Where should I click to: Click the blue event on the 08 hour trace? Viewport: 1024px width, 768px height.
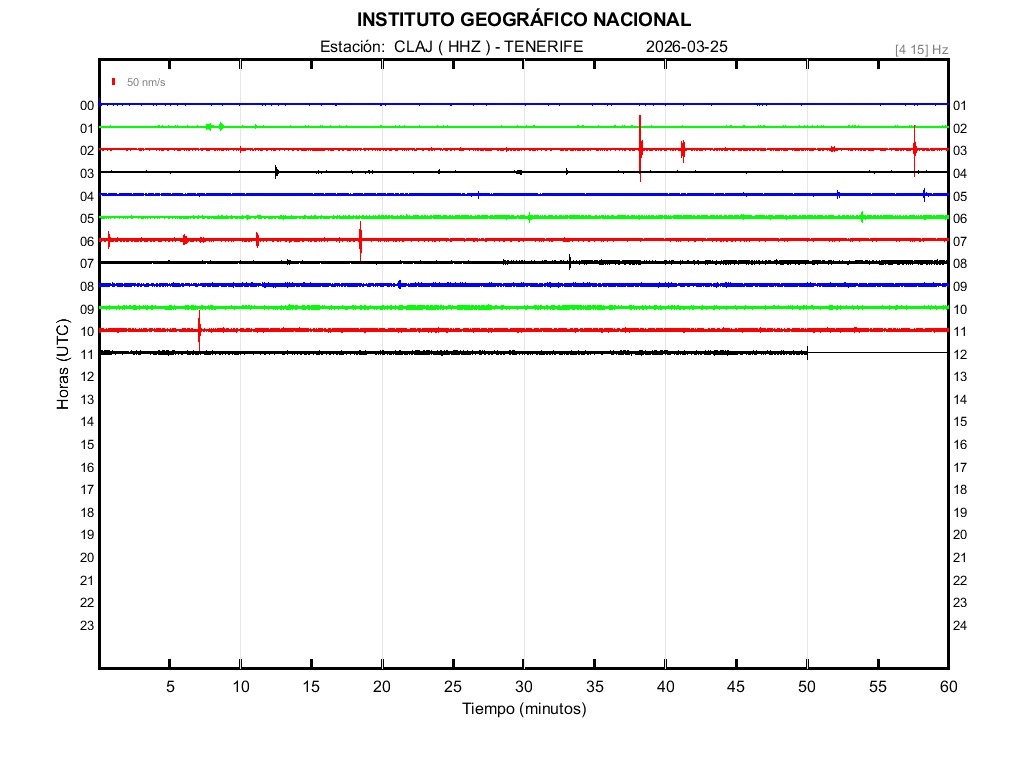click(400, 284)
